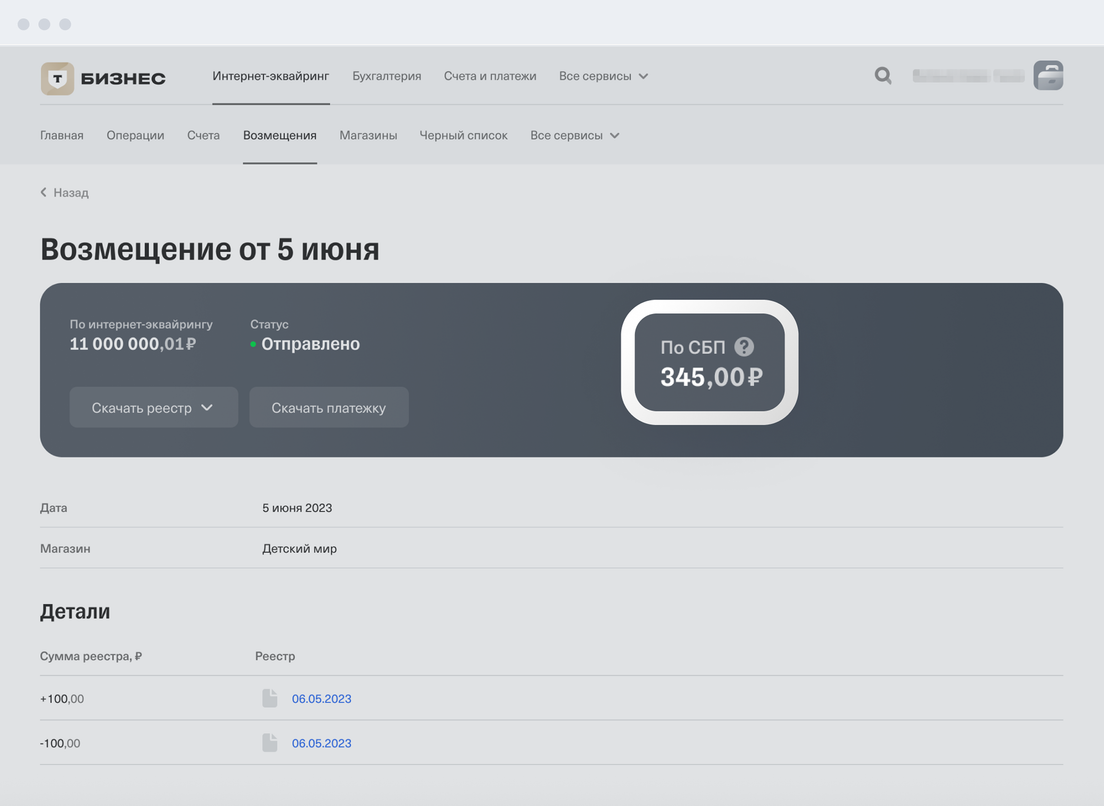
Task: Click the date value 5 июня 2023
Action: [x=297, y=508]
